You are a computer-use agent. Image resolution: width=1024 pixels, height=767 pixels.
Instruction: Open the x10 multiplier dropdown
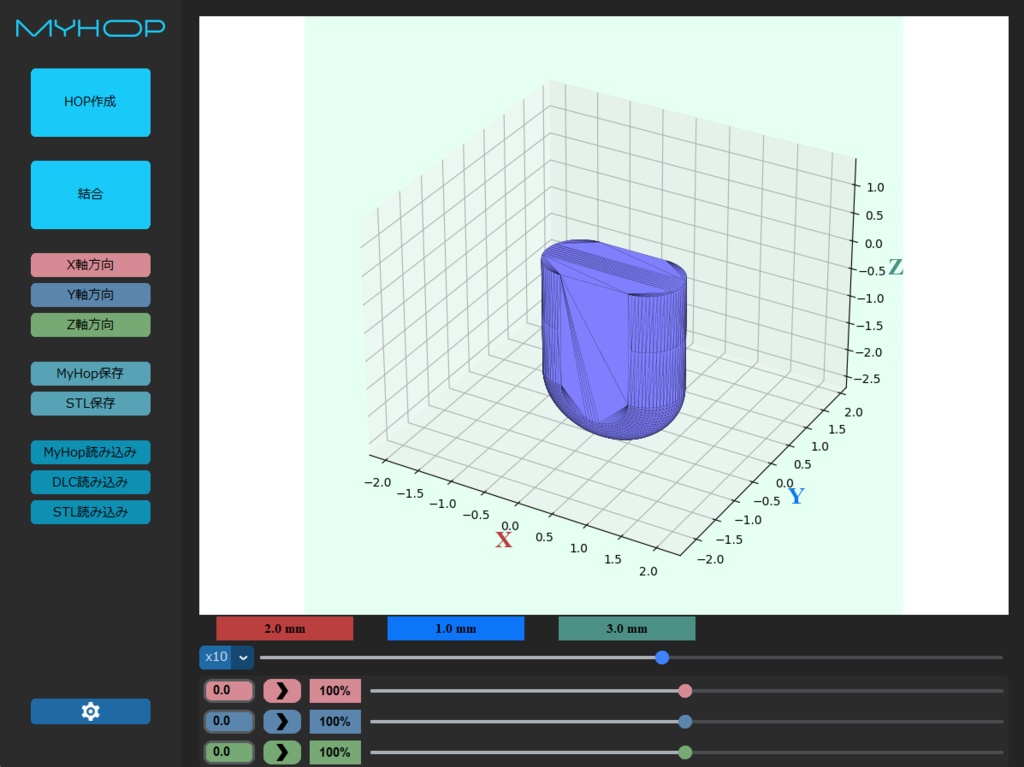[227, 657]
